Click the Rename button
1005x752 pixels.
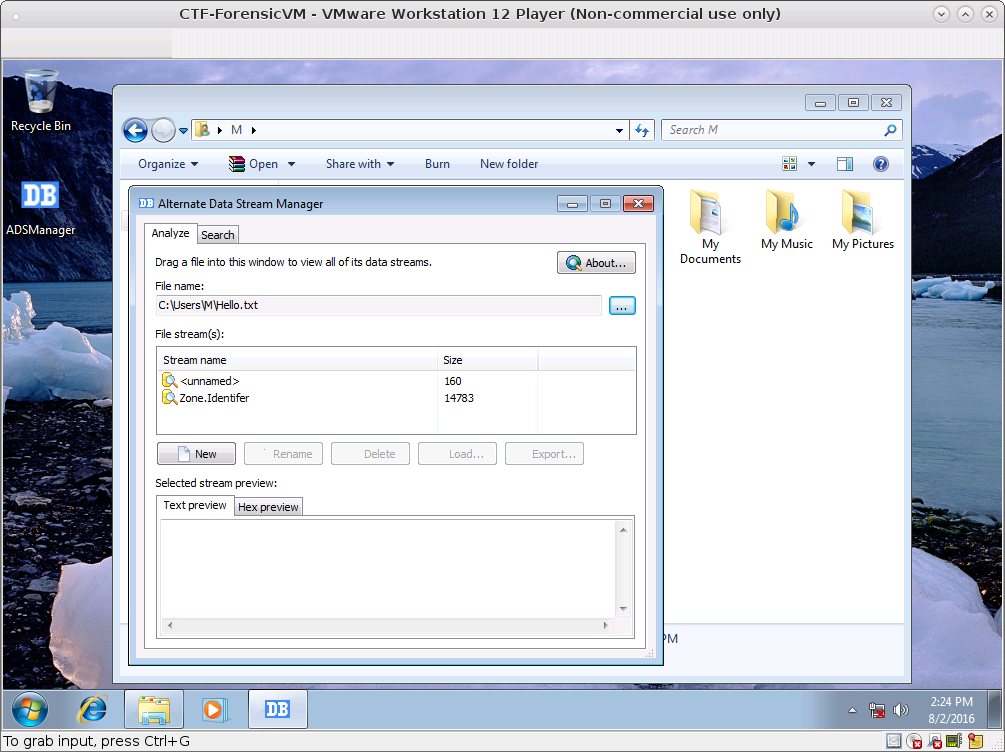pyautogui.click(x=283, y=454)
